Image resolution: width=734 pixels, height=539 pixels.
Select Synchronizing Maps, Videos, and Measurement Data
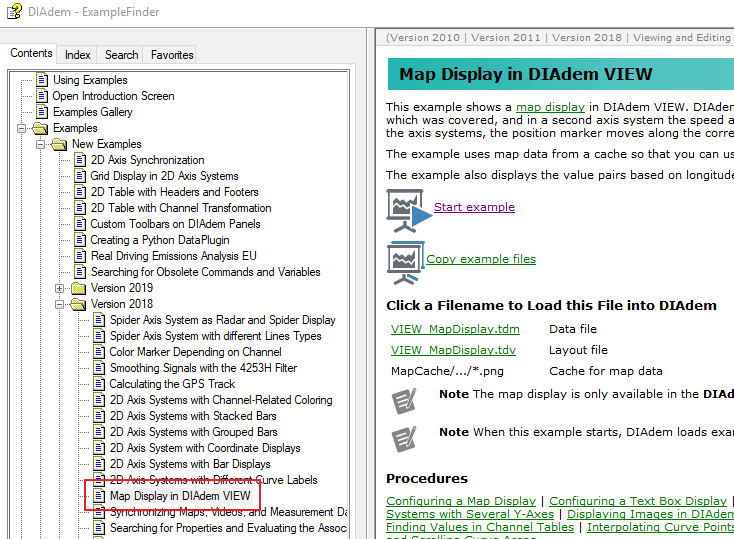point(228,512)
